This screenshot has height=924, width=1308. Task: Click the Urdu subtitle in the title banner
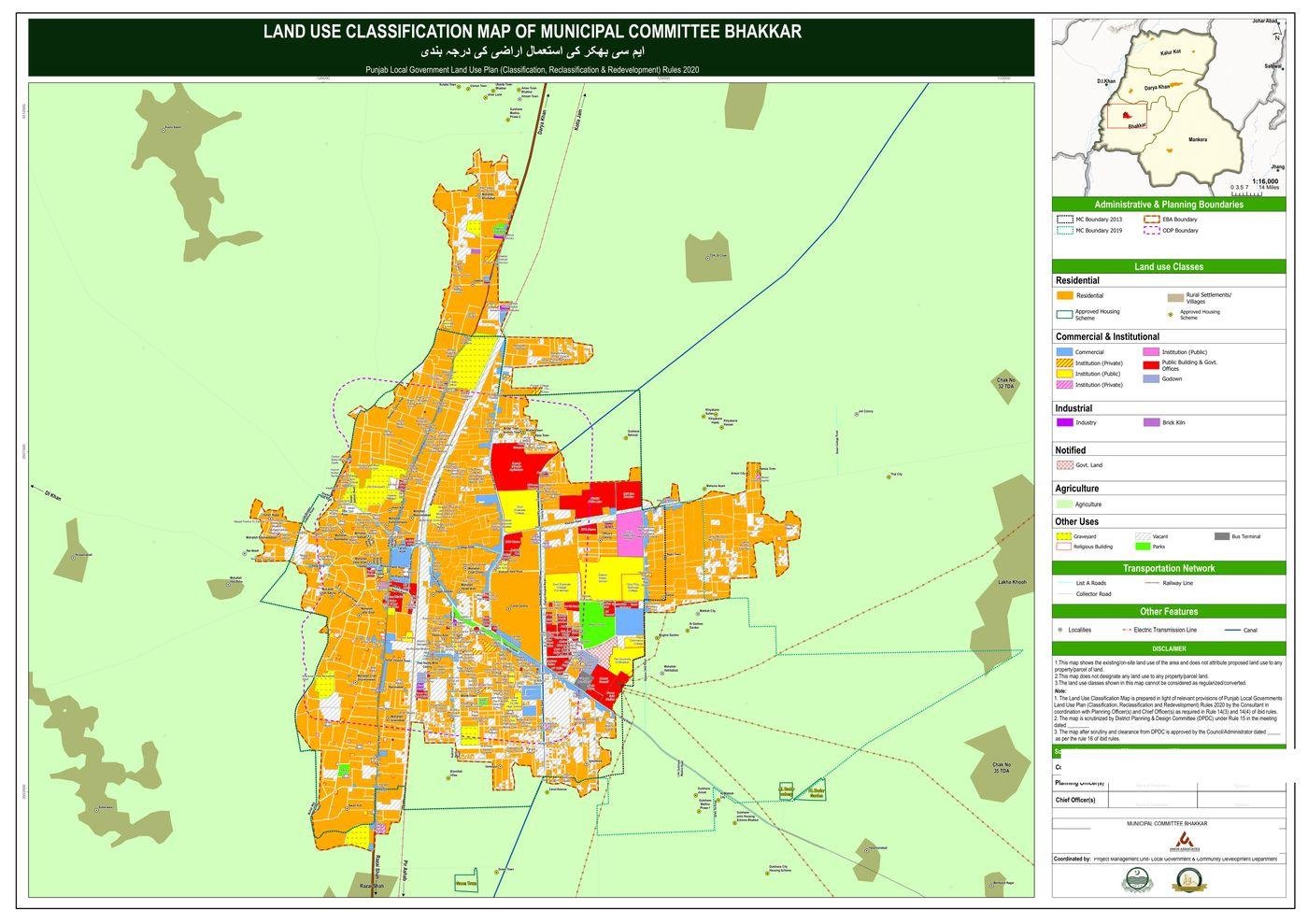point(532,52)
